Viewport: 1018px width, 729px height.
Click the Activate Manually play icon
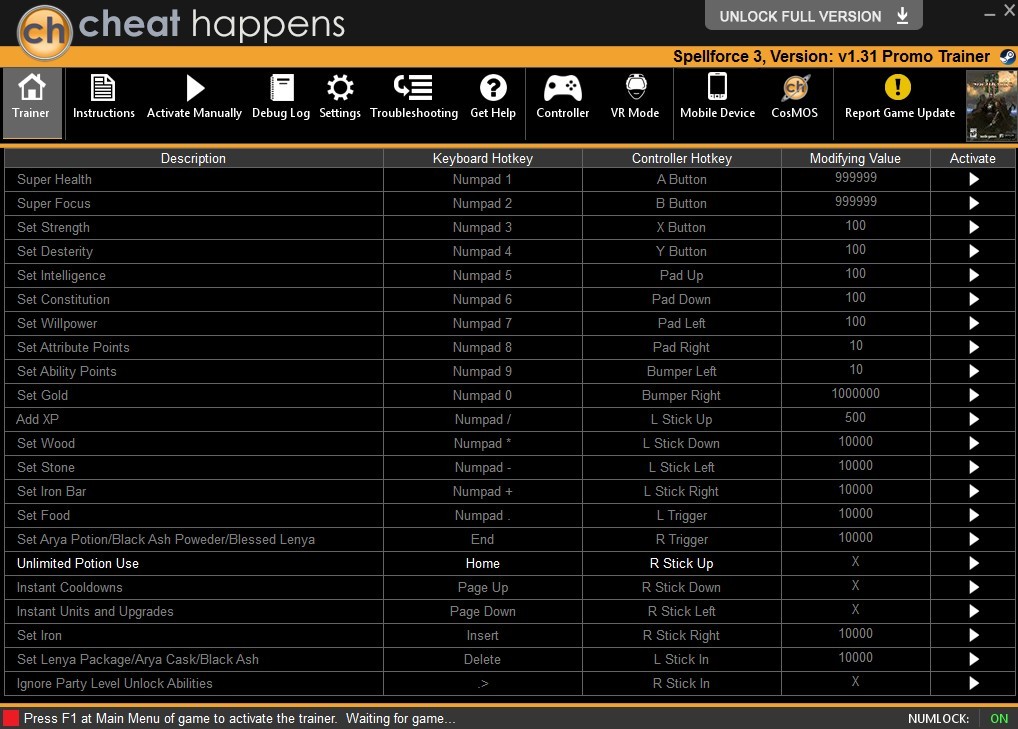[194, 88]
